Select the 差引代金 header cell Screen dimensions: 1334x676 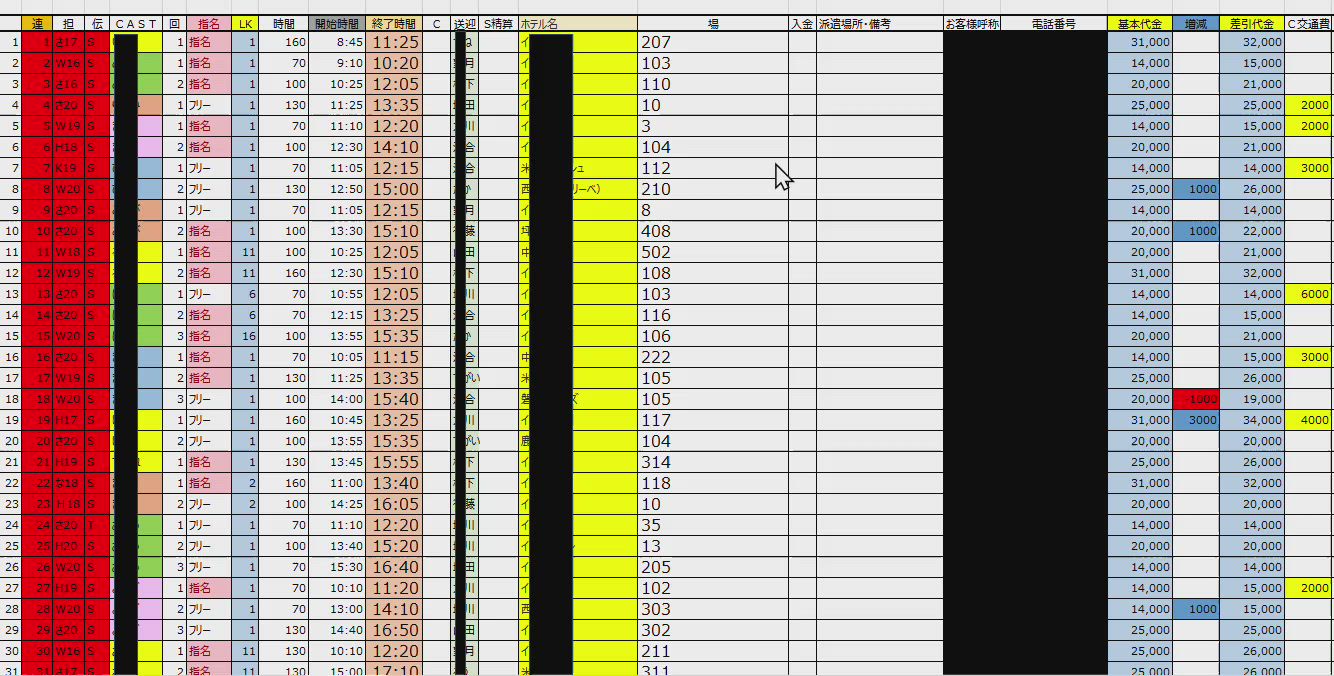click(x=1251, y=23)
